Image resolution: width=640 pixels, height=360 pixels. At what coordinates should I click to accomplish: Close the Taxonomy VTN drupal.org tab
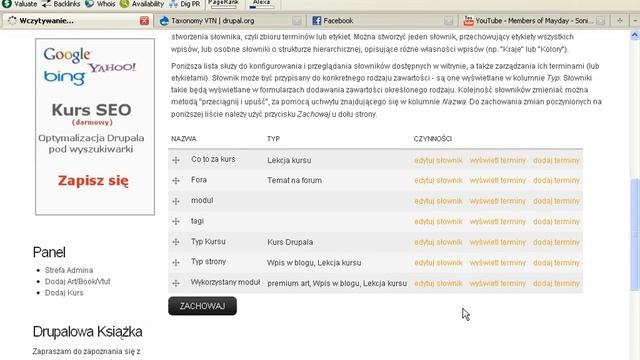click(x=297, y=20)
